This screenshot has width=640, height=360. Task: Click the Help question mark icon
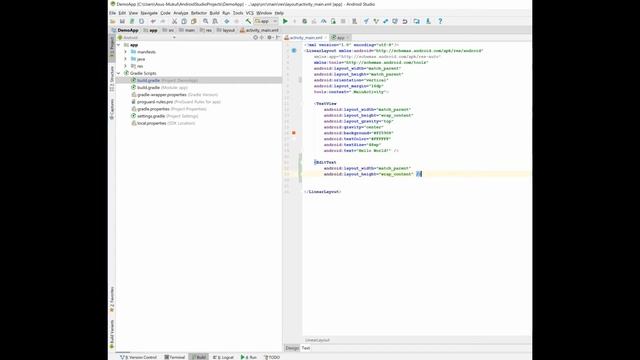pyautogui.click(x=440, y=21)
